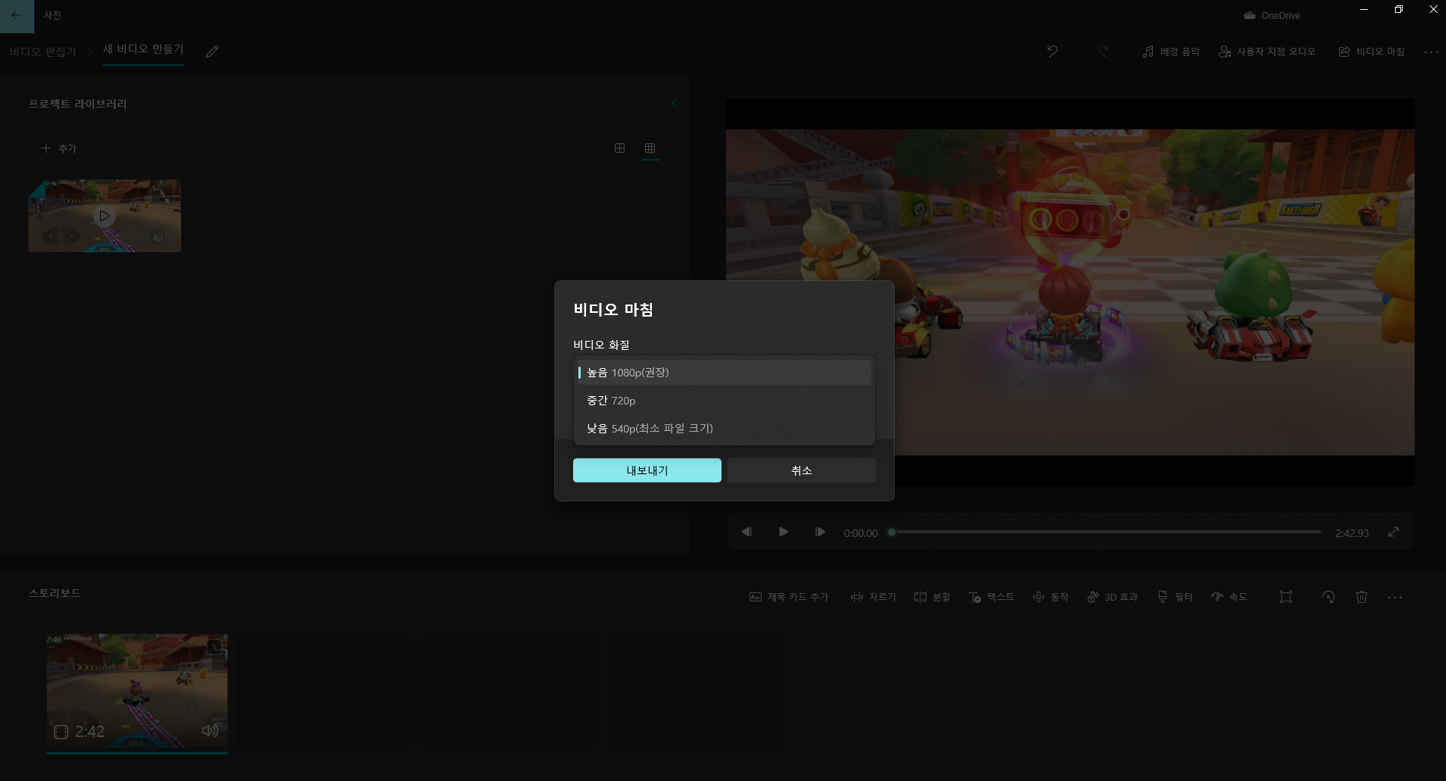1446x781 pixels.
Task: Pick 낮음 540p(최소 파일 크기) quality
Action: click(x=724, y=428)
